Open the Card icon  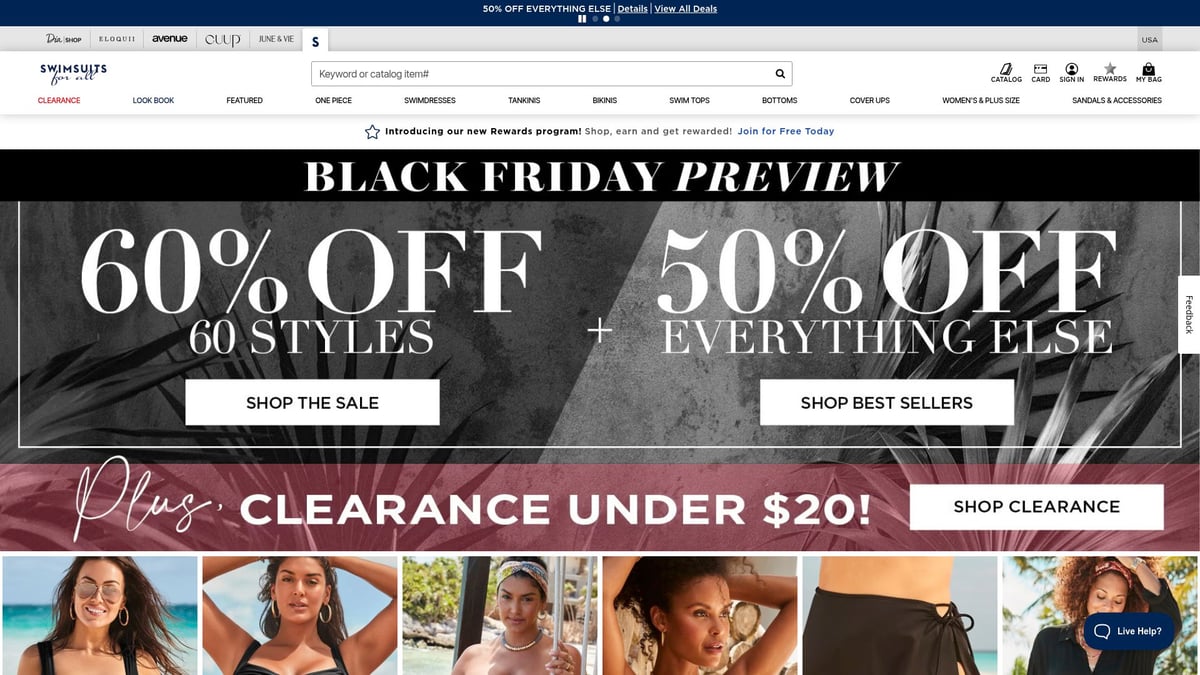pos(1041,73)
